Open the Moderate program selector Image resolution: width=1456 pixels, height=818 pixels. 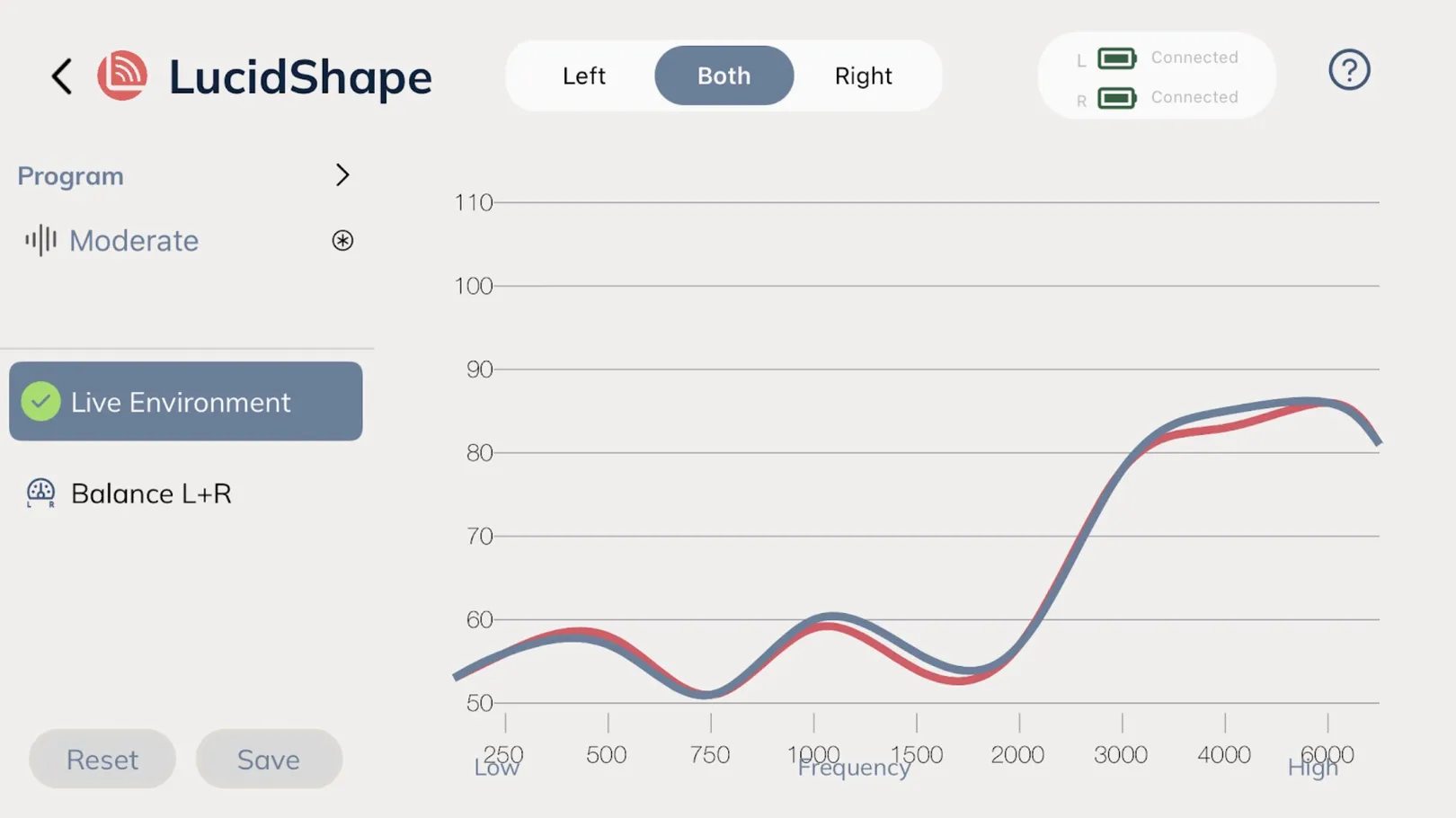[186, 240]
